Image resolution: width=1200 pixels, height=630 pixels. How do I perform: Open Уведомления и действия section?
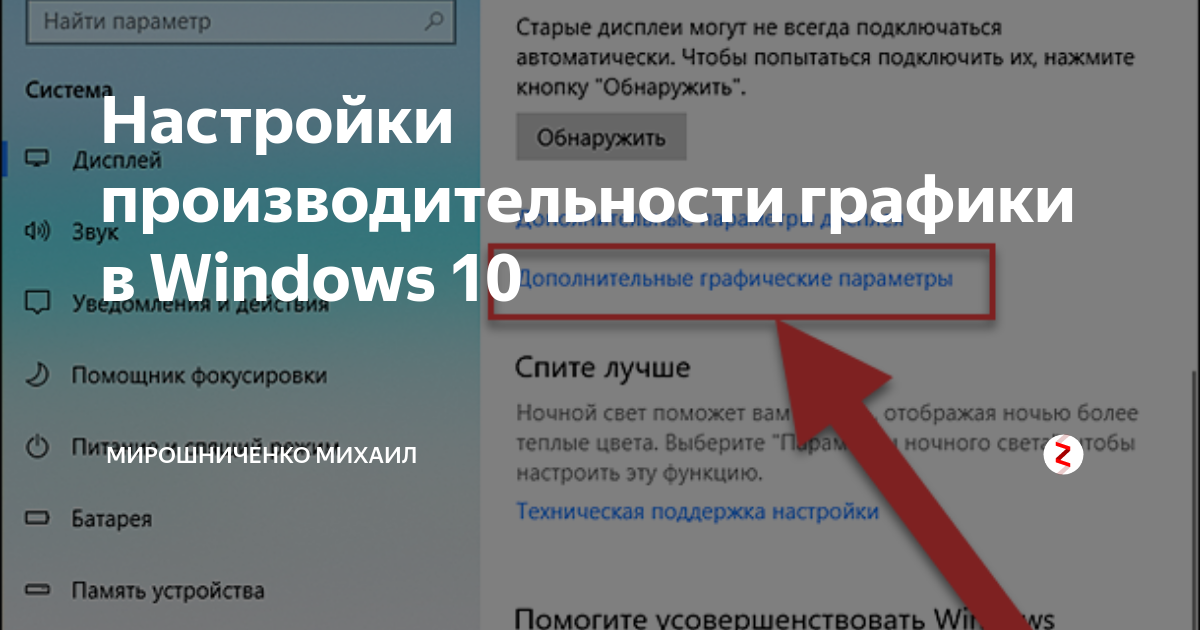coord(200,304)
